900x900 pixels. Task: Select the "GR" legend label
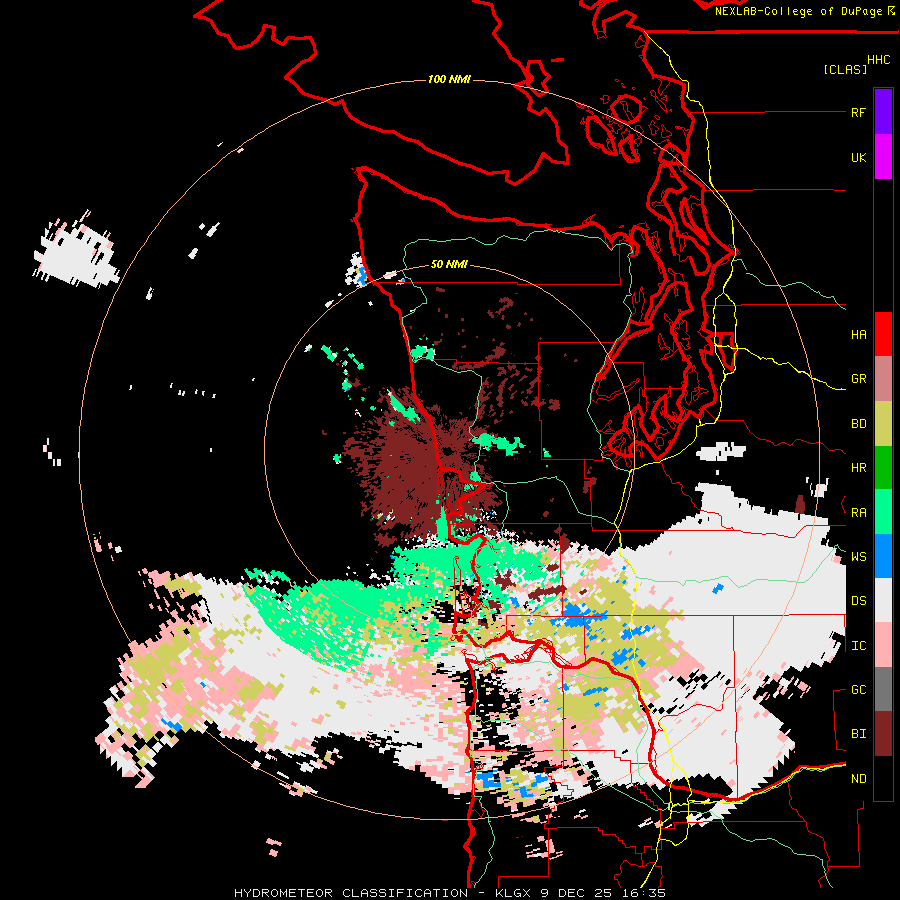tap(858, 379)
